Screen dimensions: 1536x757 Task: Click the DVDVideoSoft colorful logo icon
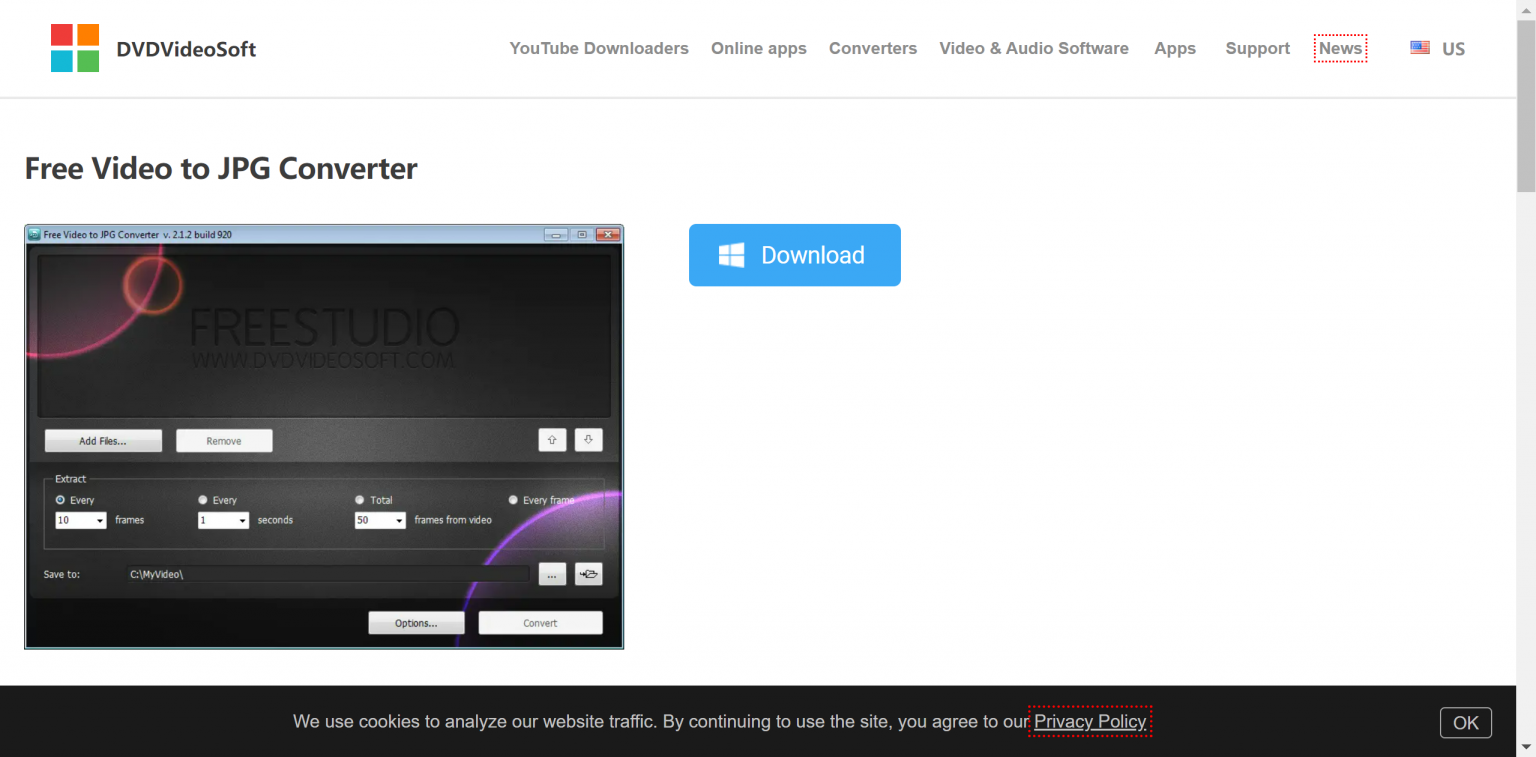[x=75, y=48]
